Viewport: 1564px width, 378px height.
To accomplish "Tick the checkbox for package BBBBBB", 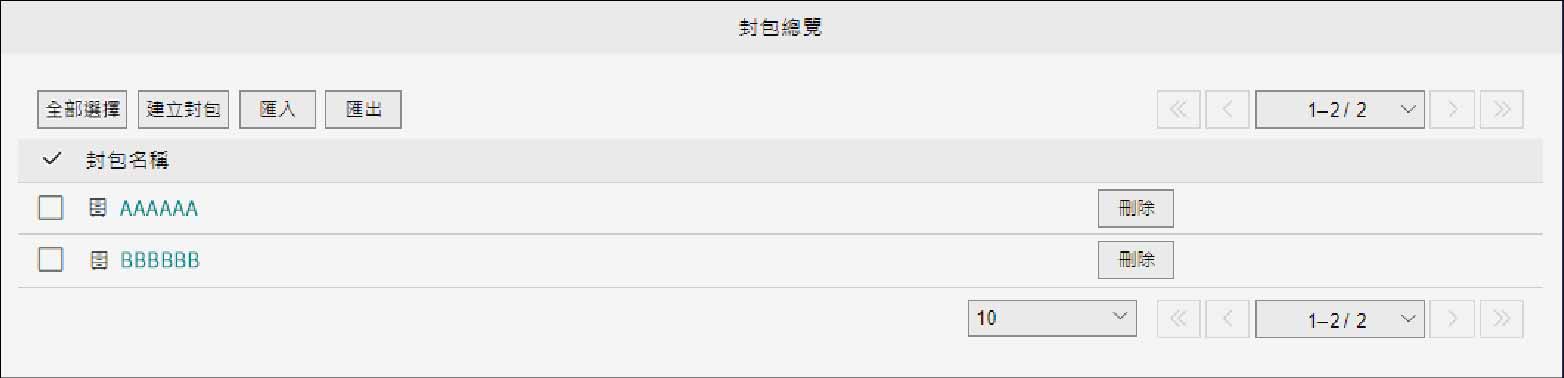I will click(50, 260).
